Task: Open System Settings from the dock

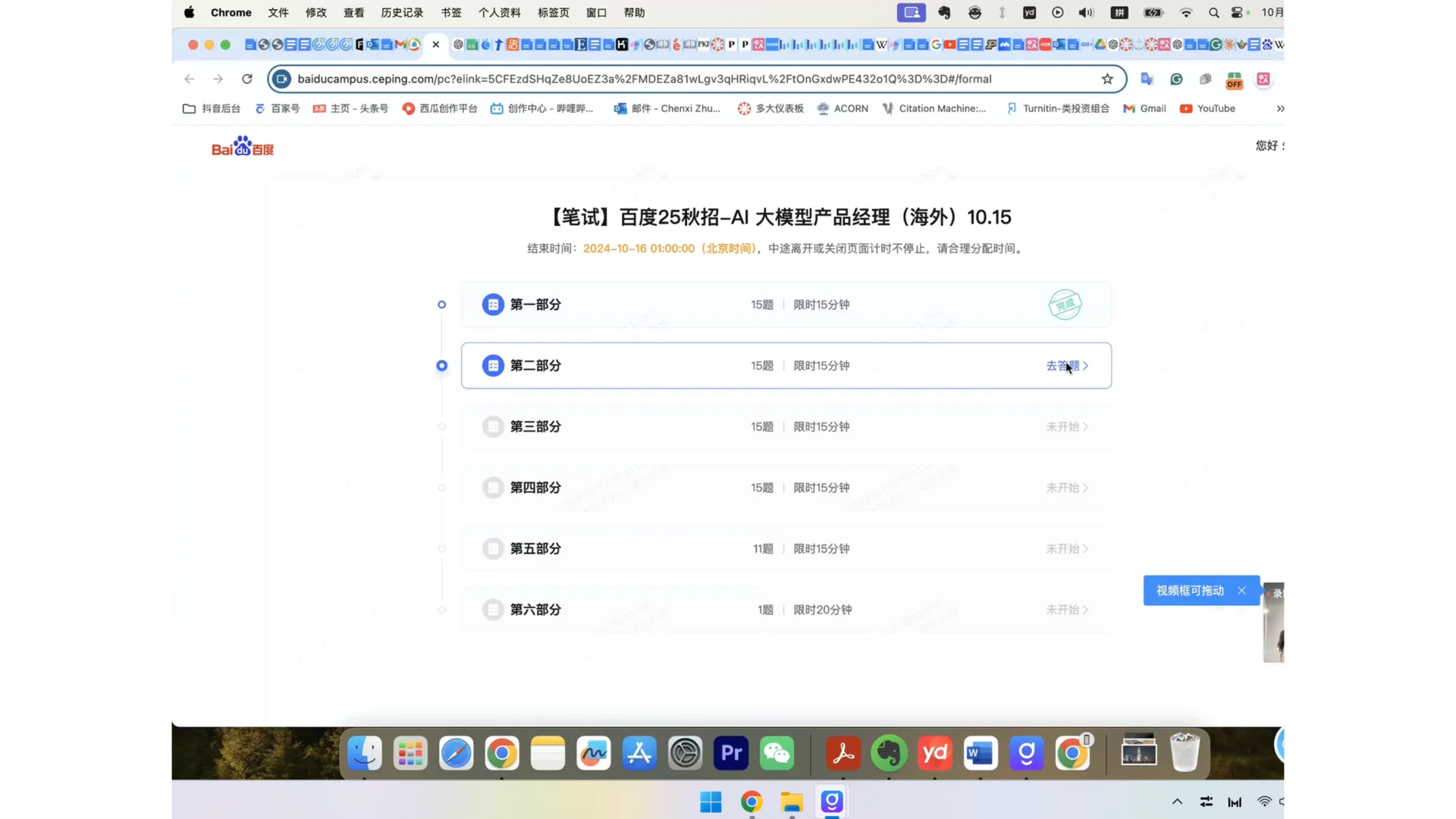Action: (685, 753)
